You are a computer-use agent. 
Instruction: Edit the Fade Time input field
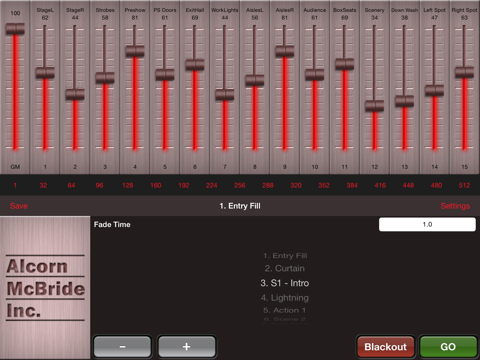pos(427,224)
